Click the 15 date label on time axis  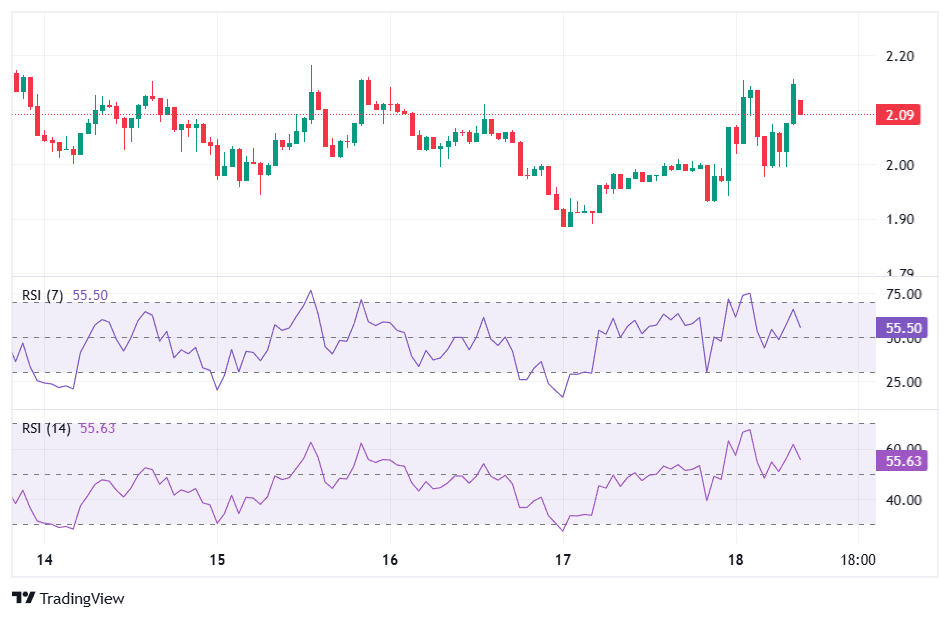[x=218, y=559]
